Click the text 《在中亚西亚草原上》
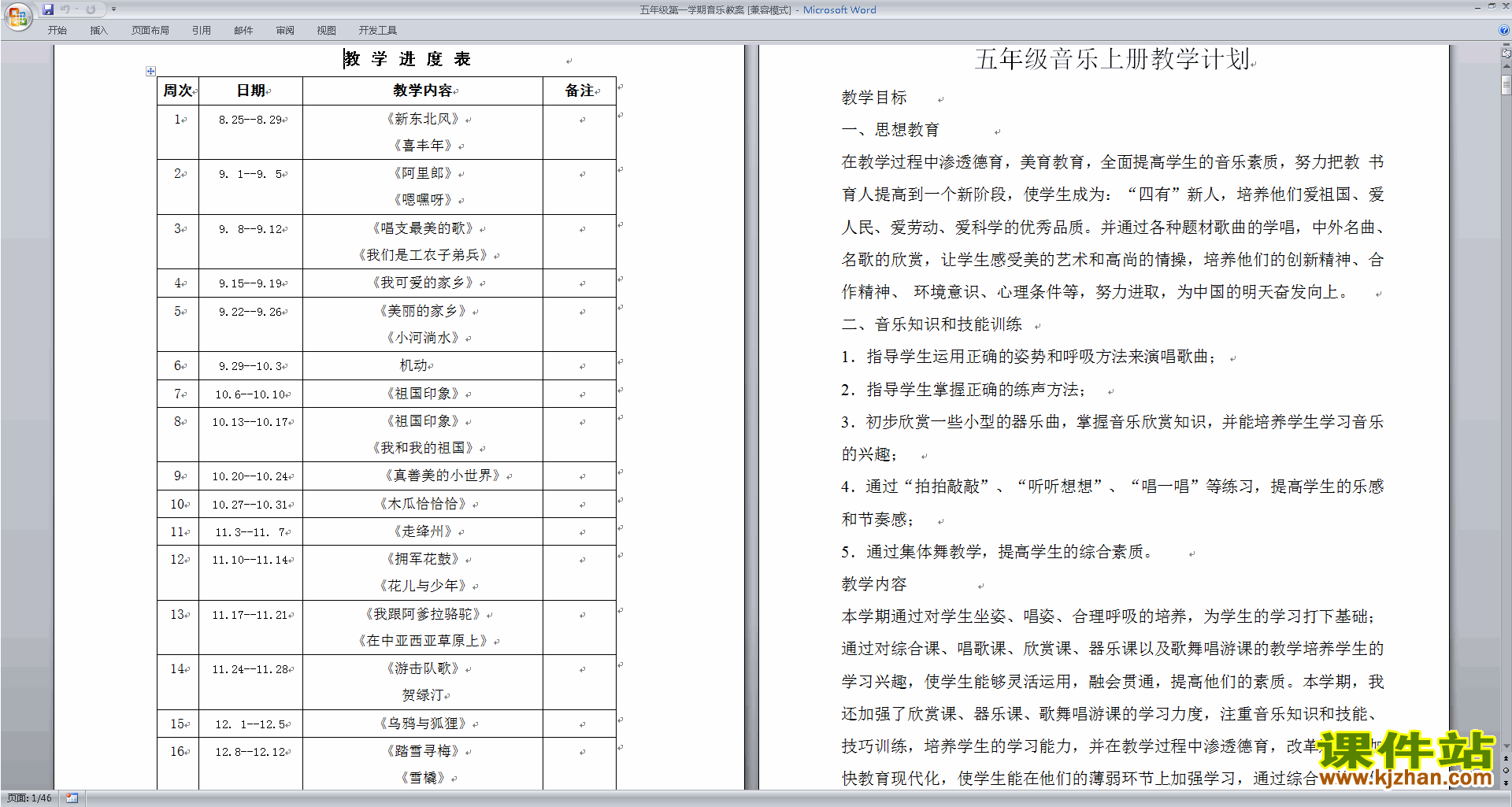 423,641
